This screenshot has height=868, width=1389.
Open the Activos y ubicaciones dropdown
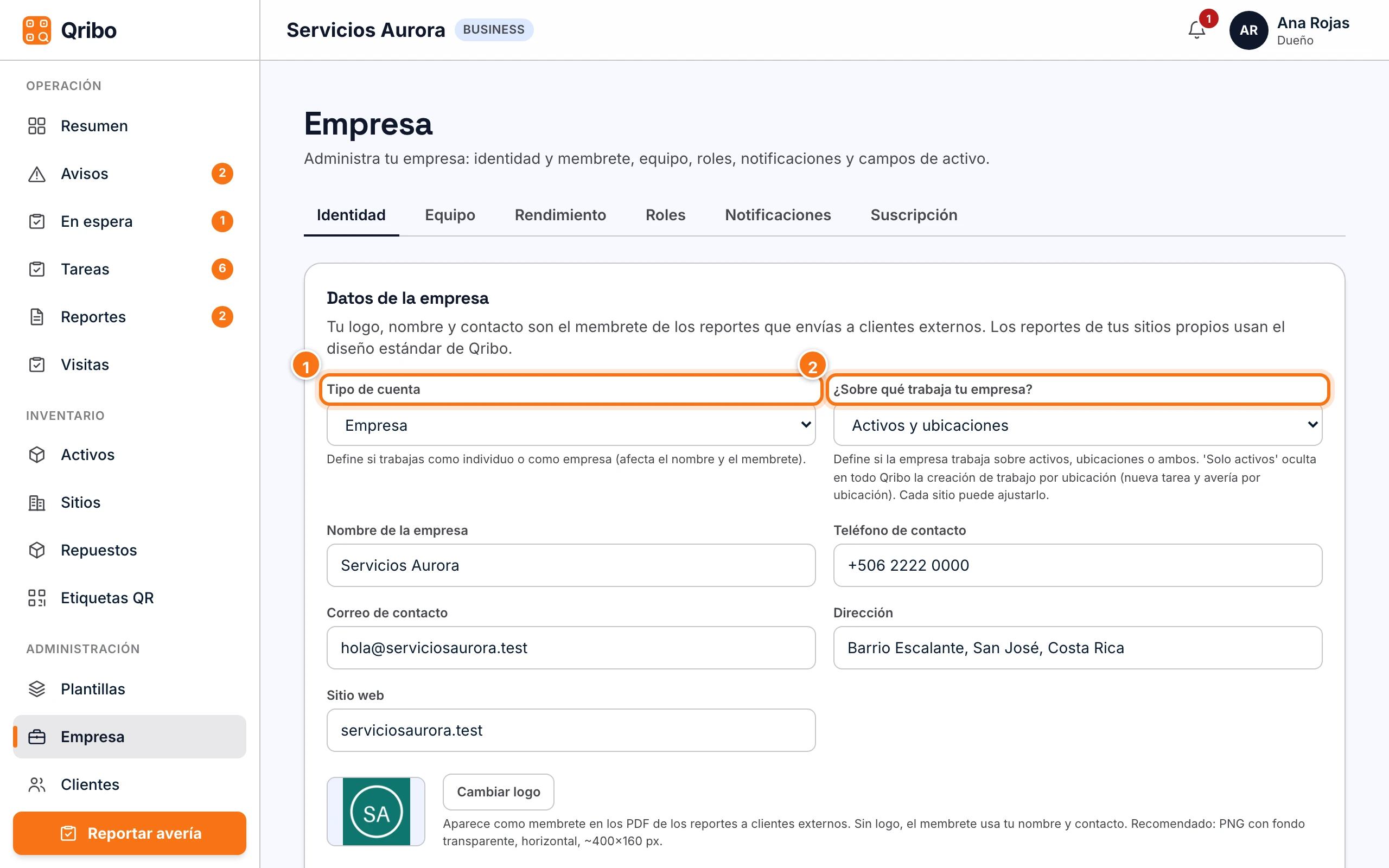1078,425
